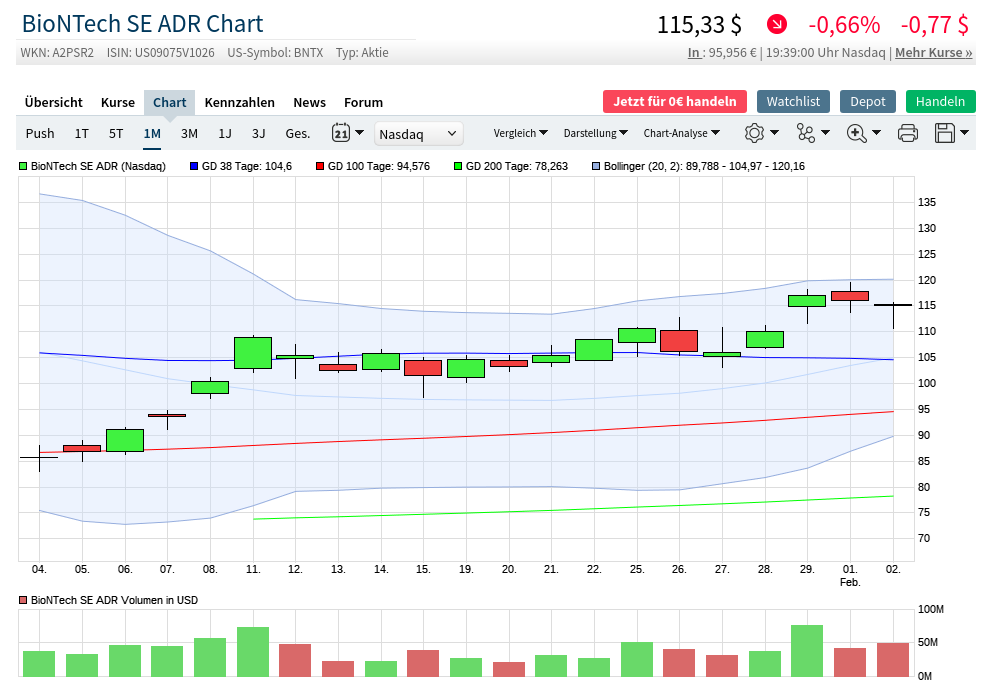
Task: Click the 'GD 200 Tage: 78,263' legend text
Action: [517, 166]
